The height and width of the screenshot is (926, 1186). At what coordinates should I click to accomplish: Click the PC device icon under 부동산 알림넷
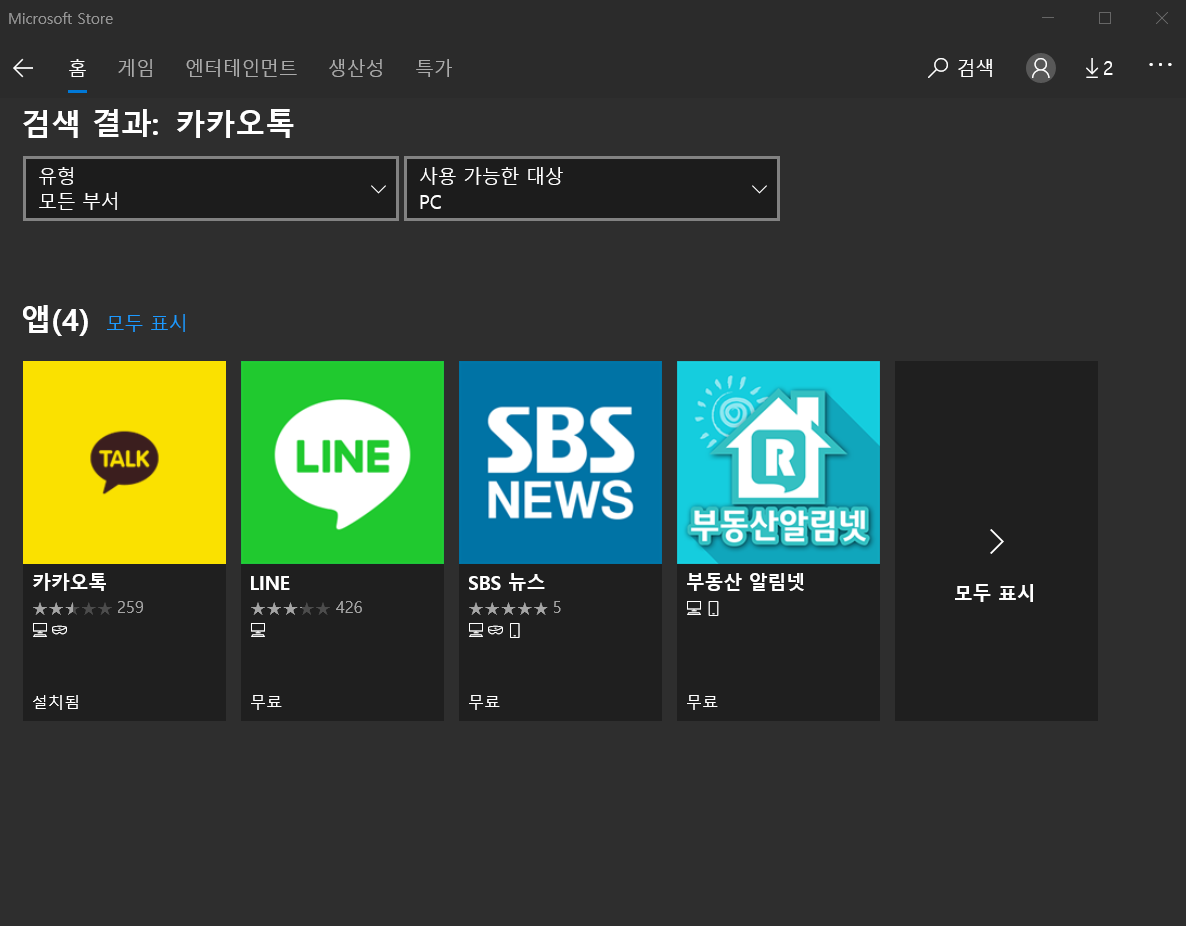[x=694, y=608]
